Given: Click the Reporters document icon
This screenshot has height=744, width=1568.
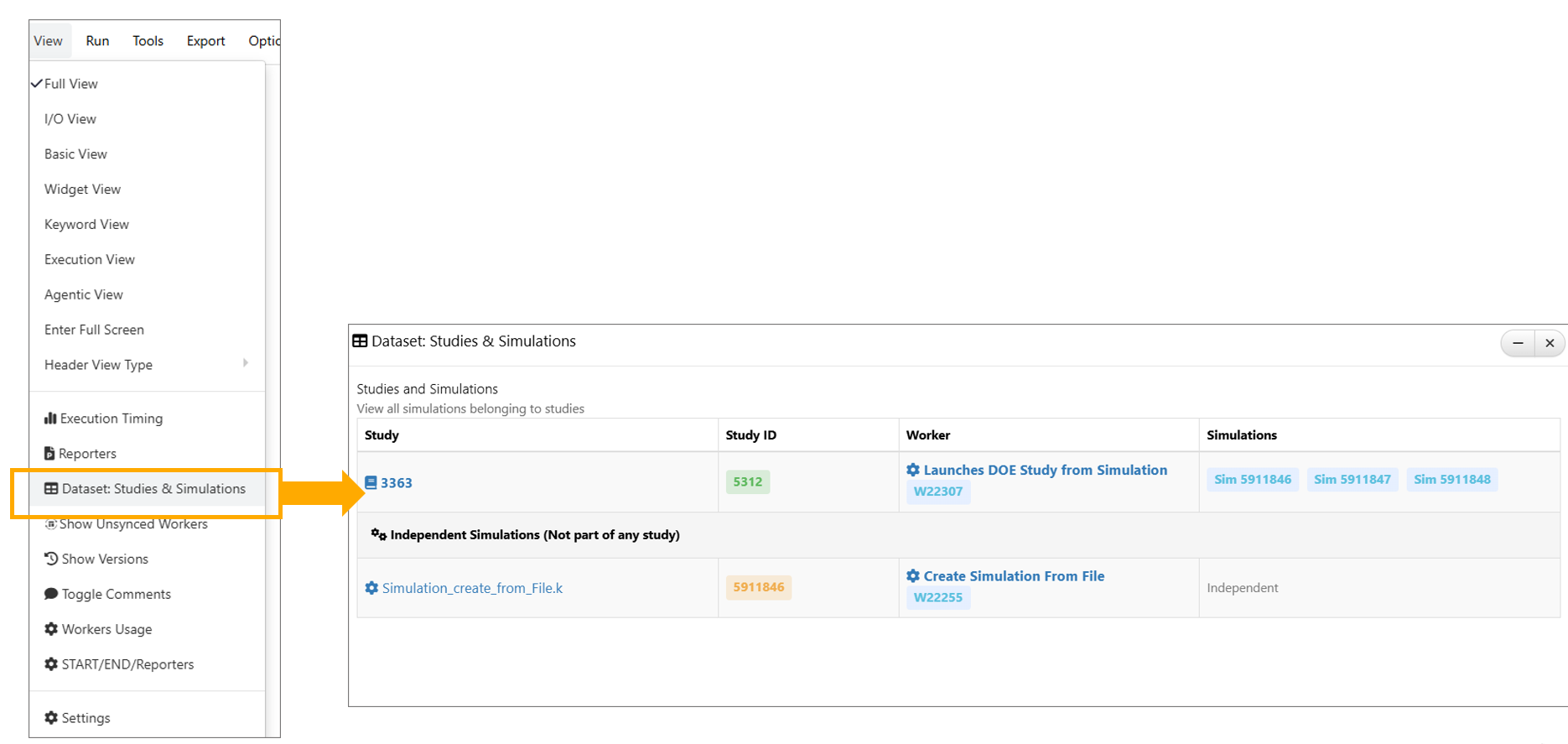Looking at the screenshot, I should [x=49, y=454].
